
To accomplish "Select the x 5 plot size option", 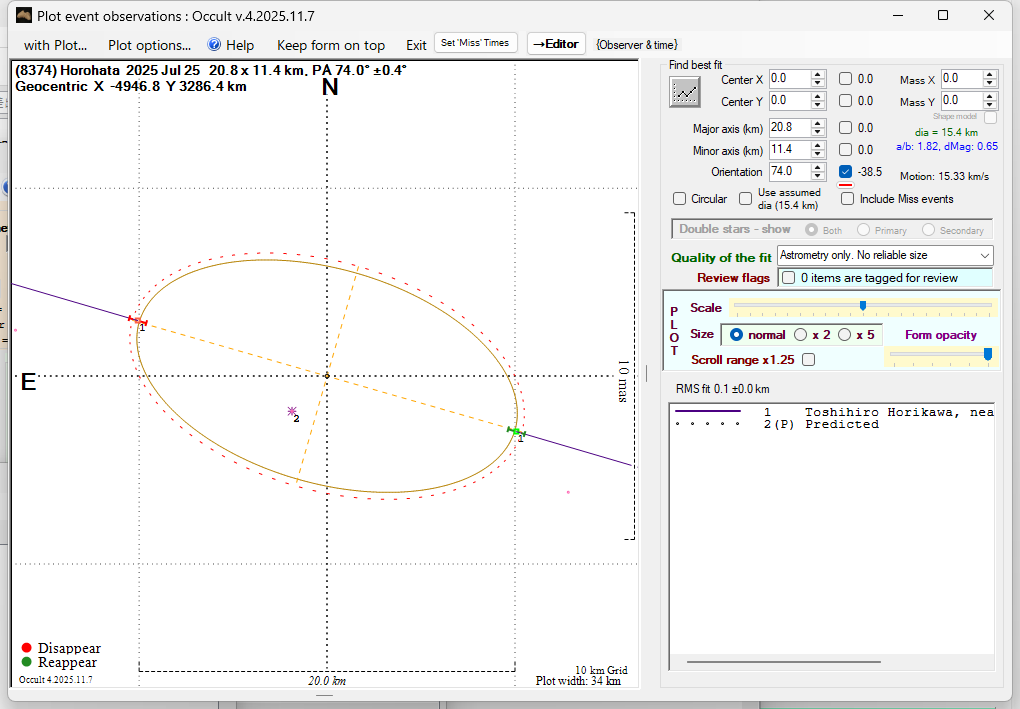I will point(845,335).
